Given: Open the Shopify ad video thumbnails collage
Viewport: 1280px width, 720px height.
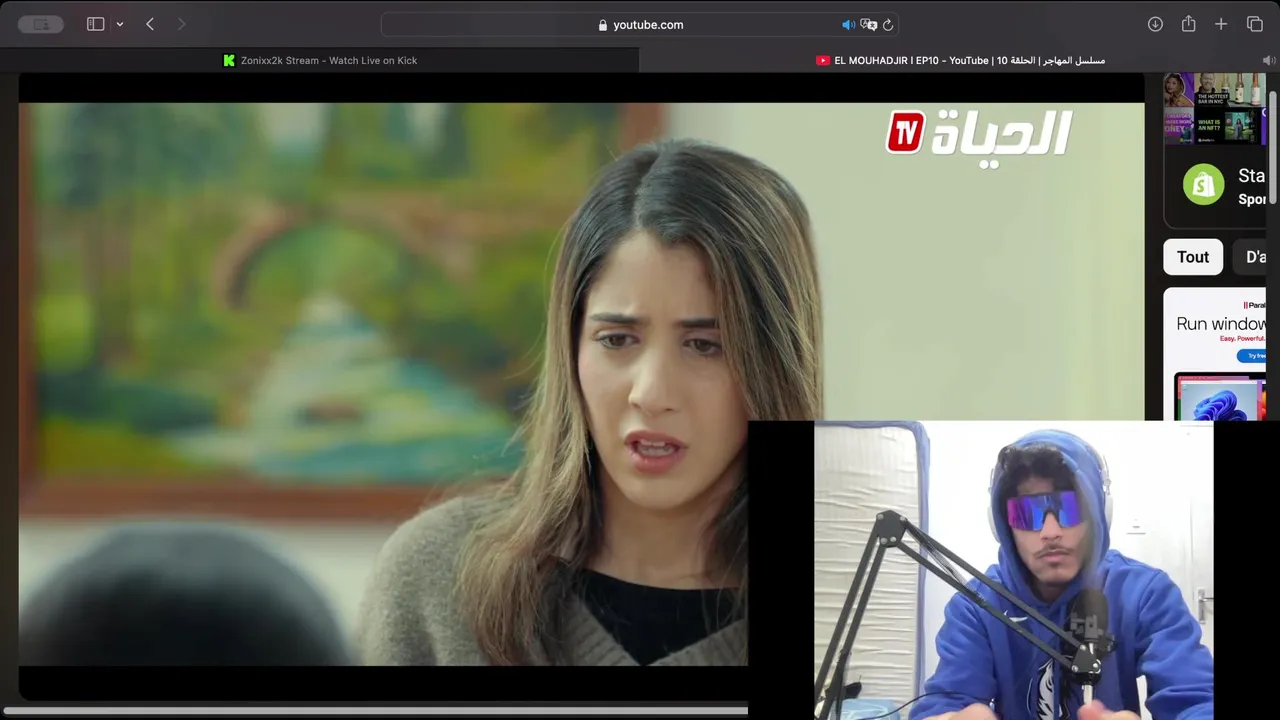Looking at the screenshot, I should tap(1215, 109).
